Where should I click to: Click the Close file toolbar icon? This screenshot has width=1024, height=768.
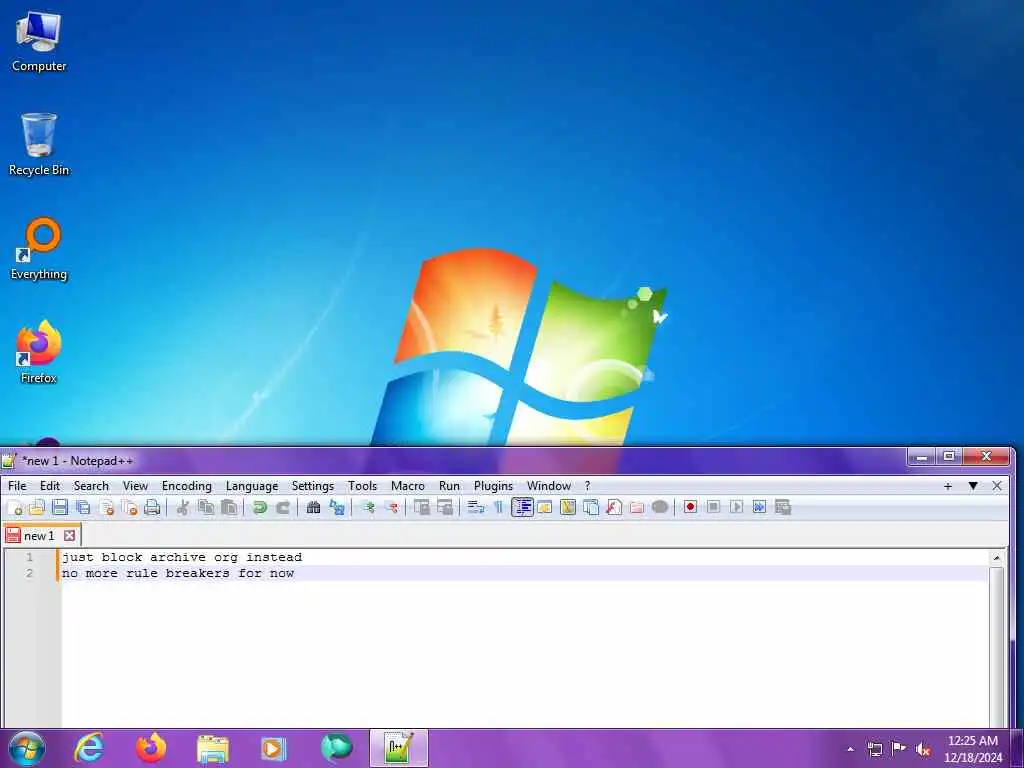click(x=106, y=507)
